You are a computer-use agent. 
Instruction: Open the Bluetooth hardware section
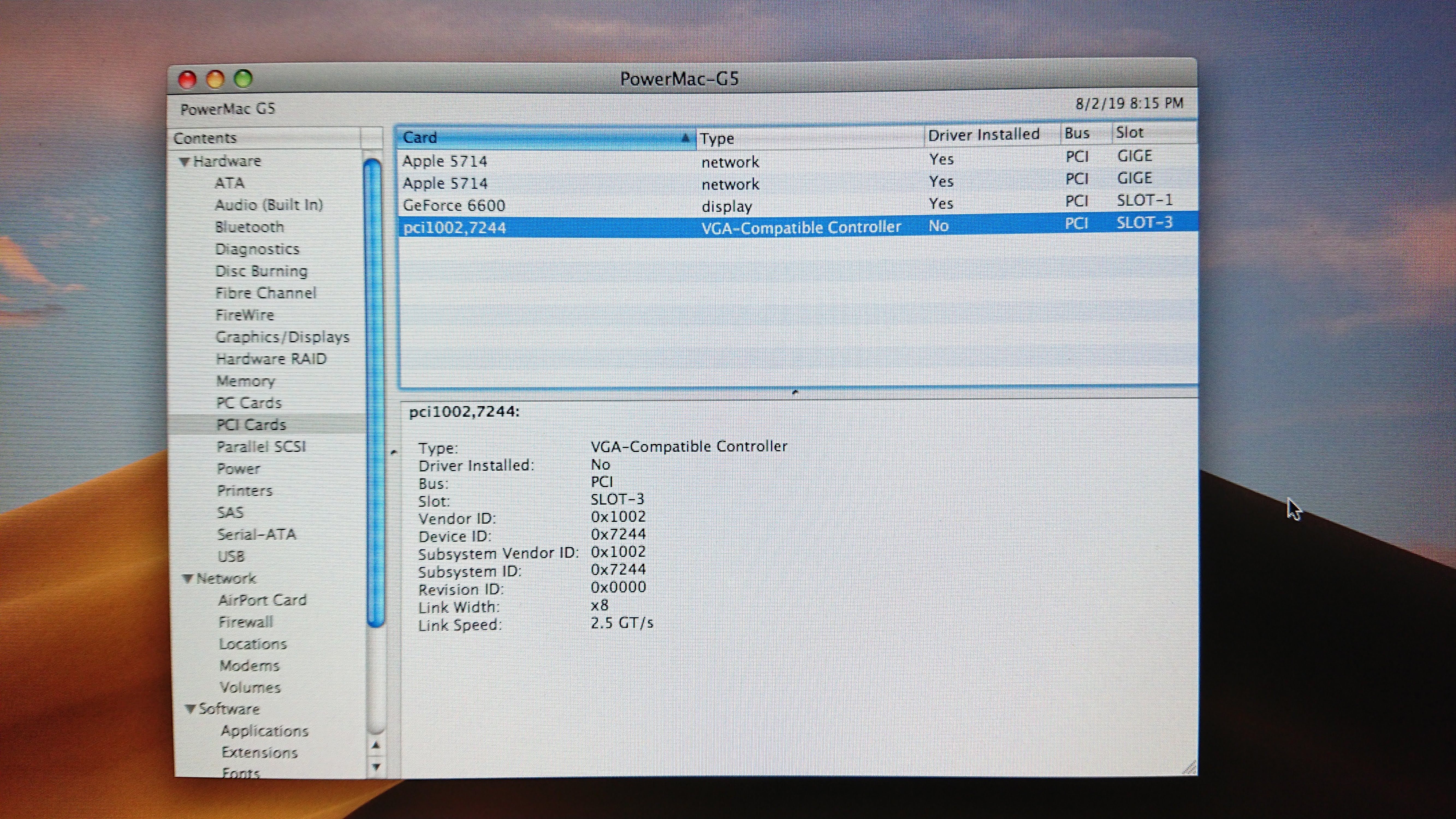pos(249,227)
